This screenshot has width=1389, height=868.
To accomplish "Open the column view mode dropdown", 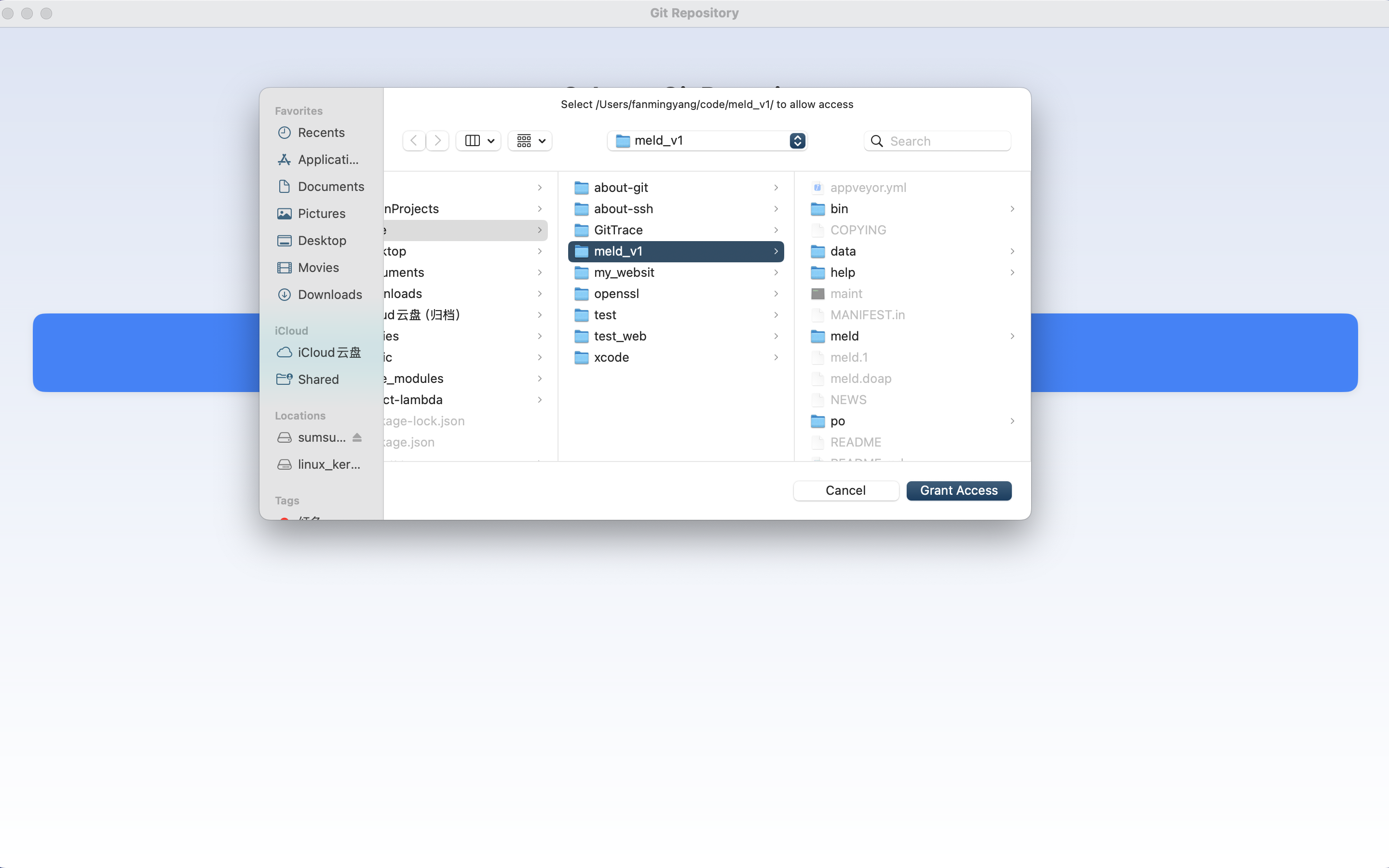I will pyautogui.click(x=479, y=141).
